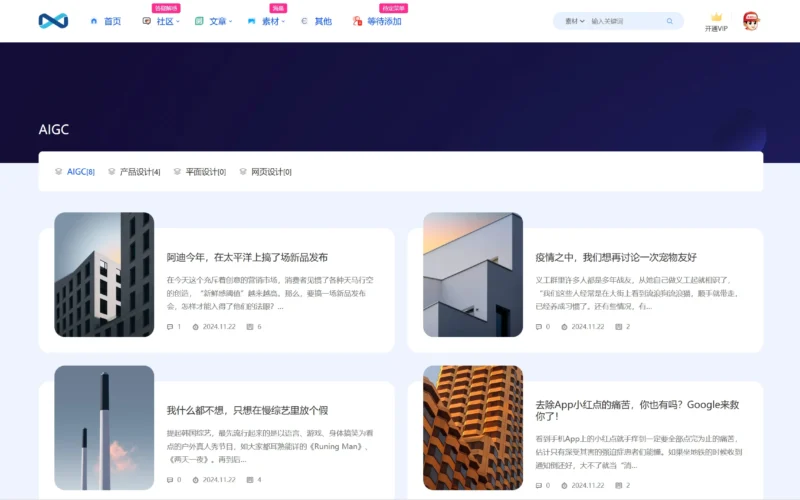The width and height of the screenshot is (800, 500).
Task: Click the date clock icon on 我什么都不想 article
Action: coord(195,479)
